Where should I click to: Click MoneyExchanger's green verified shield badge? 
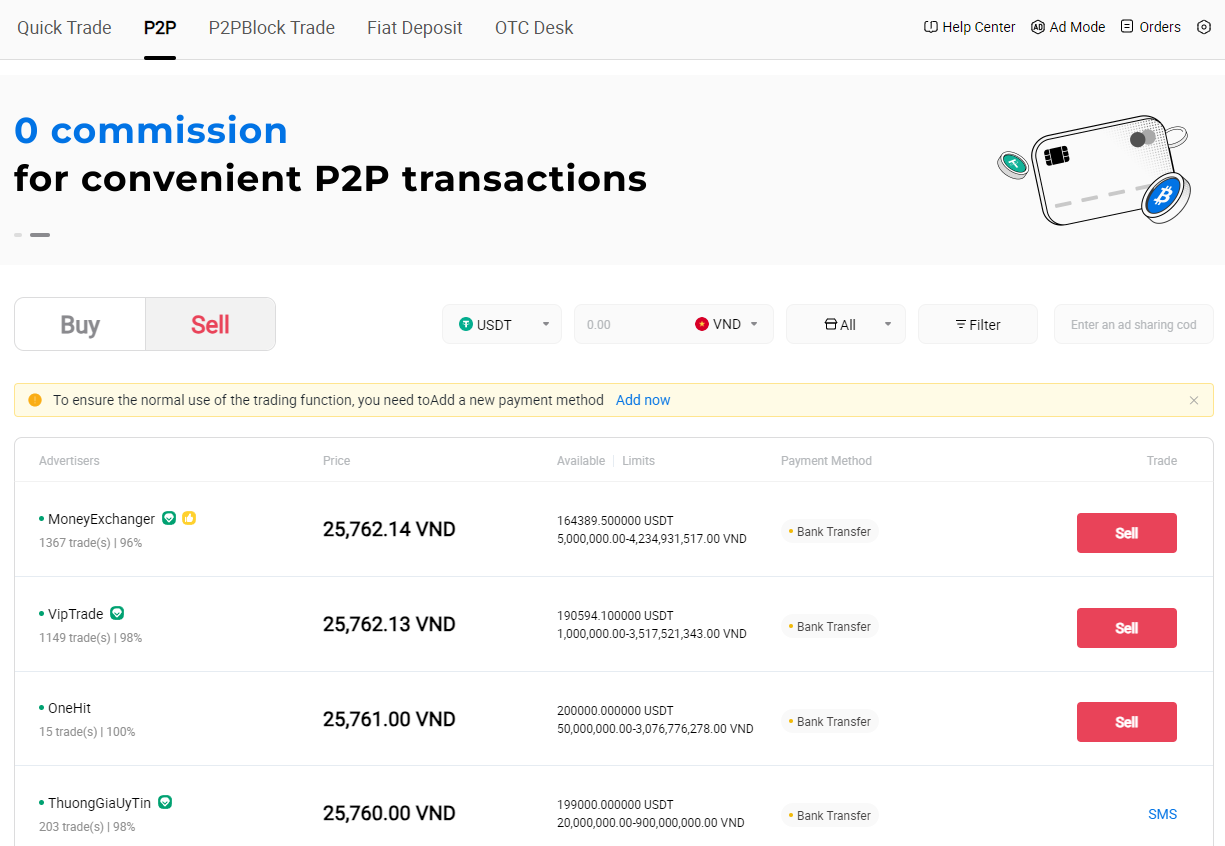coord(169,518)
